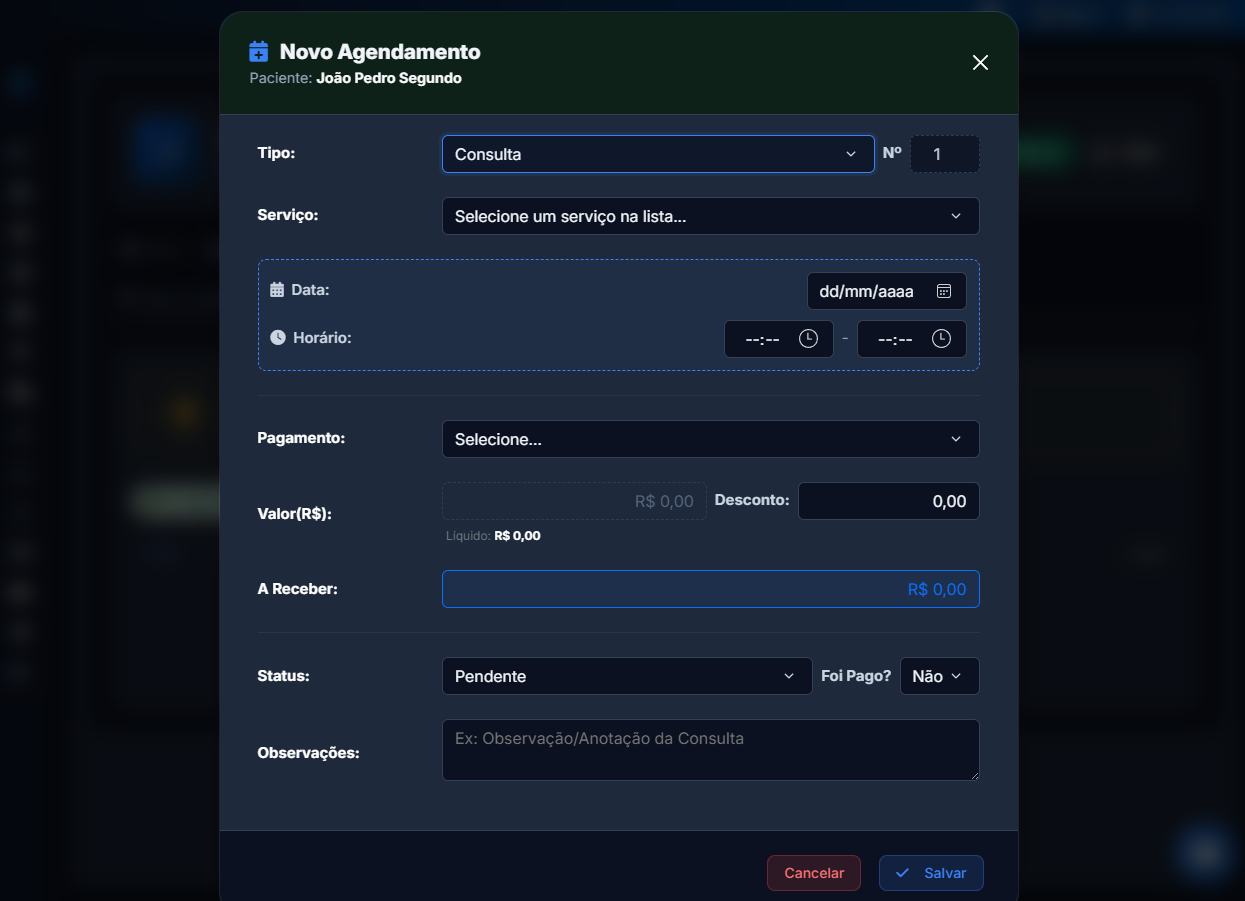The image size is (1245, 901).
Task: Click the A Receber label
Action: [298, 589]
